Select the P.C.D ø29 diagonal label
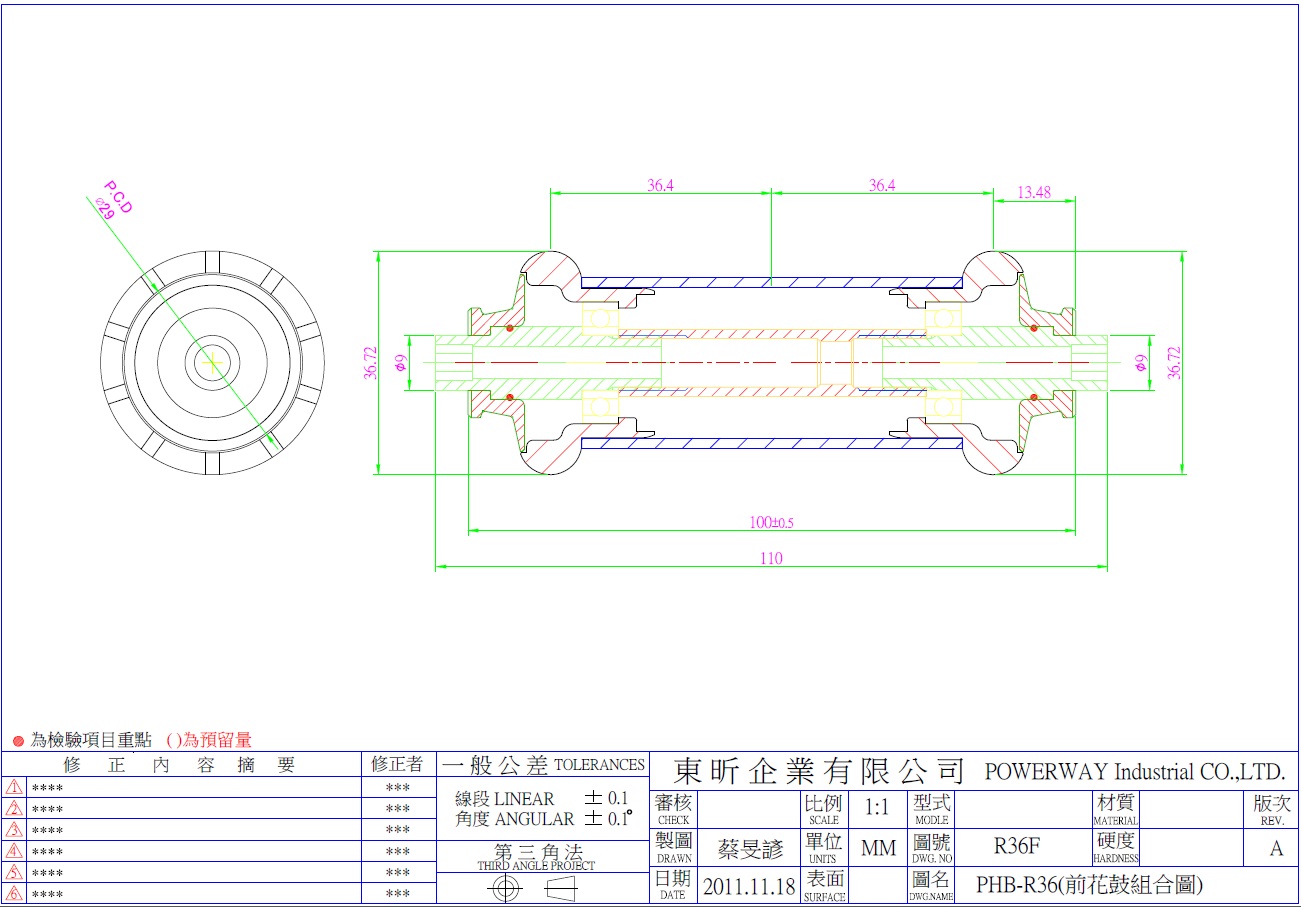1301x907 pixels. click(113, 201)
